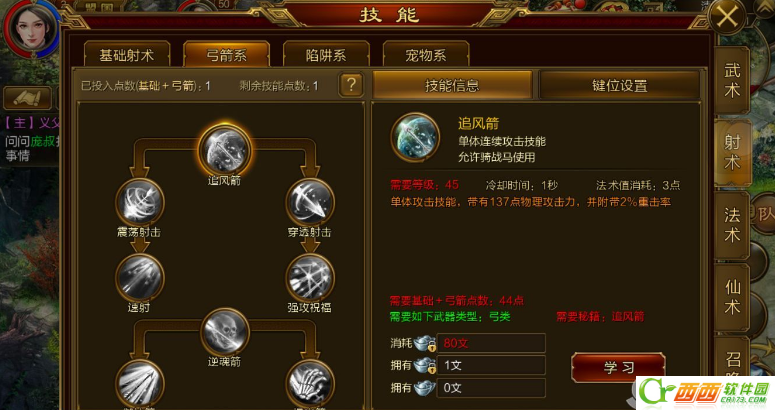Click the 学习 learn button

[x=618, y=368]
